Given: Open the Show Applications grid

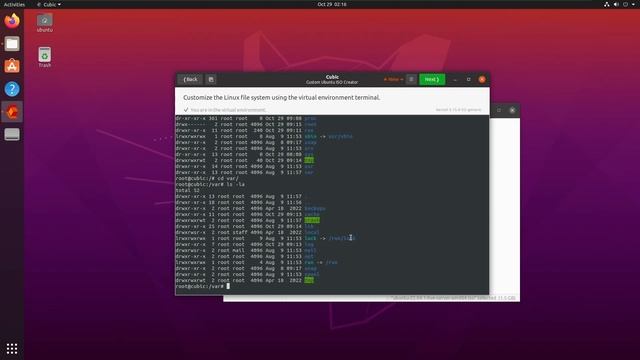Looking at the screenshot, I should [12, 348].
